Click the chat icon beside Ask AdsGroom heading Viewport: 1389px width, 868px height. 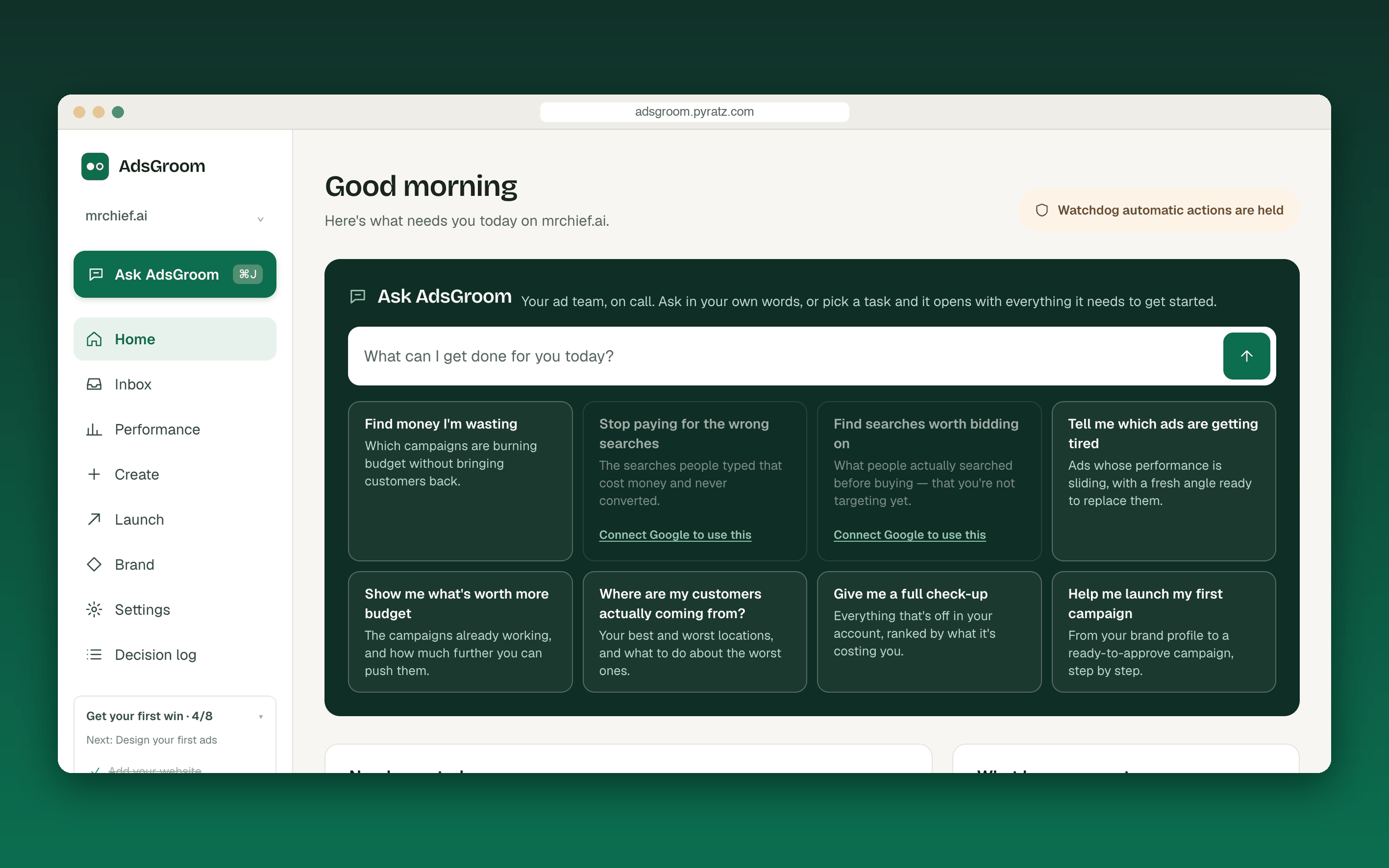pos(357,297)
